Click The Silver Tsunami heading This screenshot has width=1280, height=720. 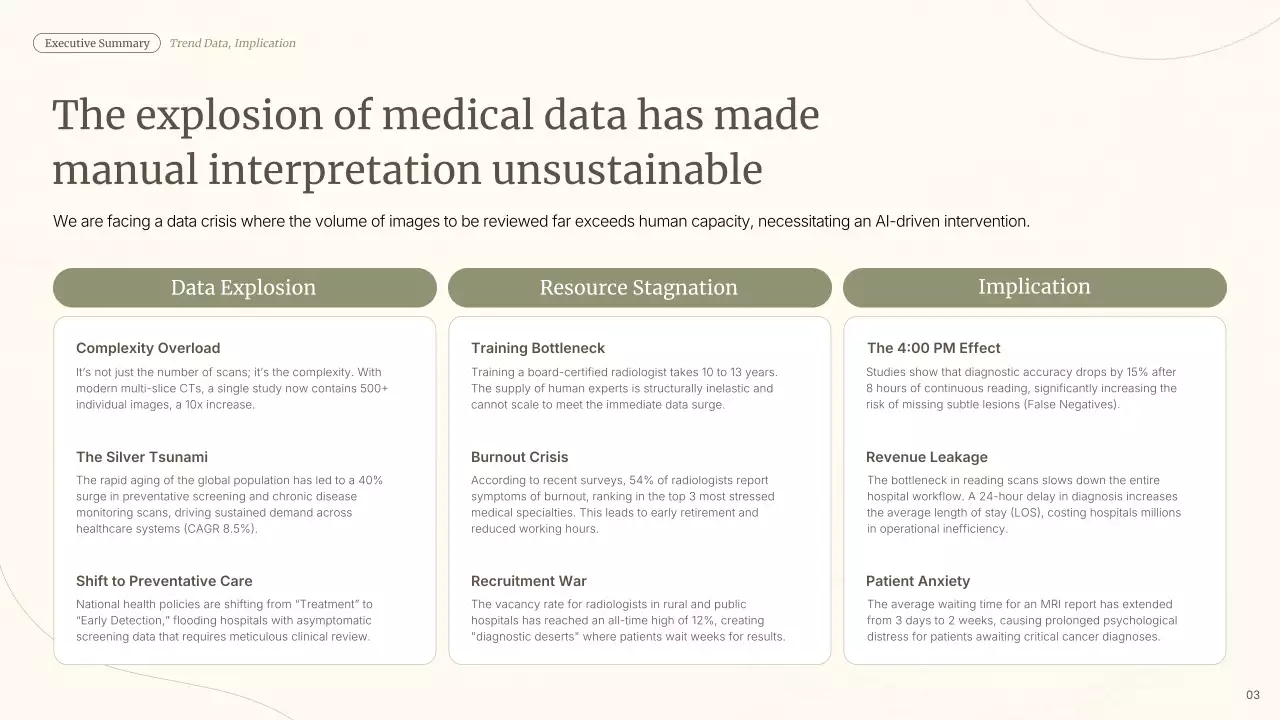(142, 457)
